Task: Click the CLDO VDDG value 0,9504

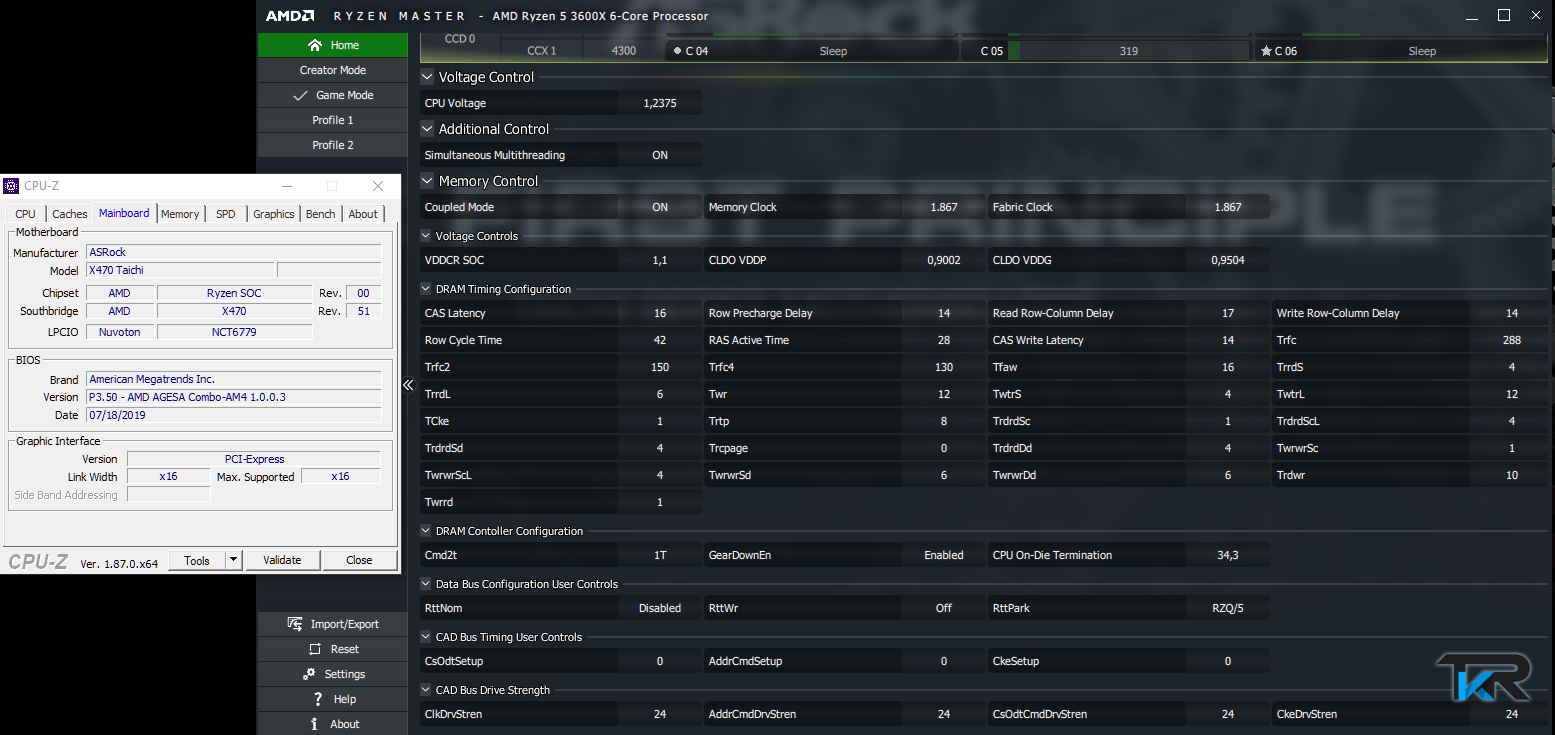Action: [1228, 260]
